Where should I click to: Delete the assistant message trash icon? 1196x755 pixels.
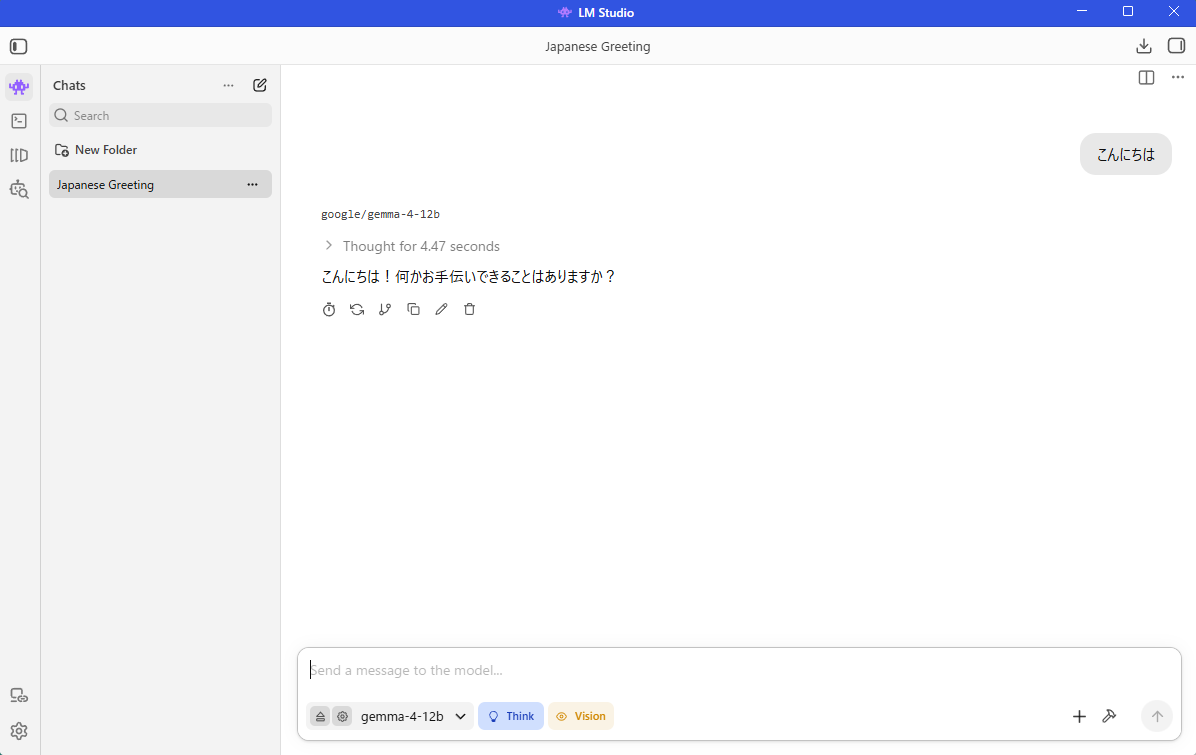coord(470,310)
